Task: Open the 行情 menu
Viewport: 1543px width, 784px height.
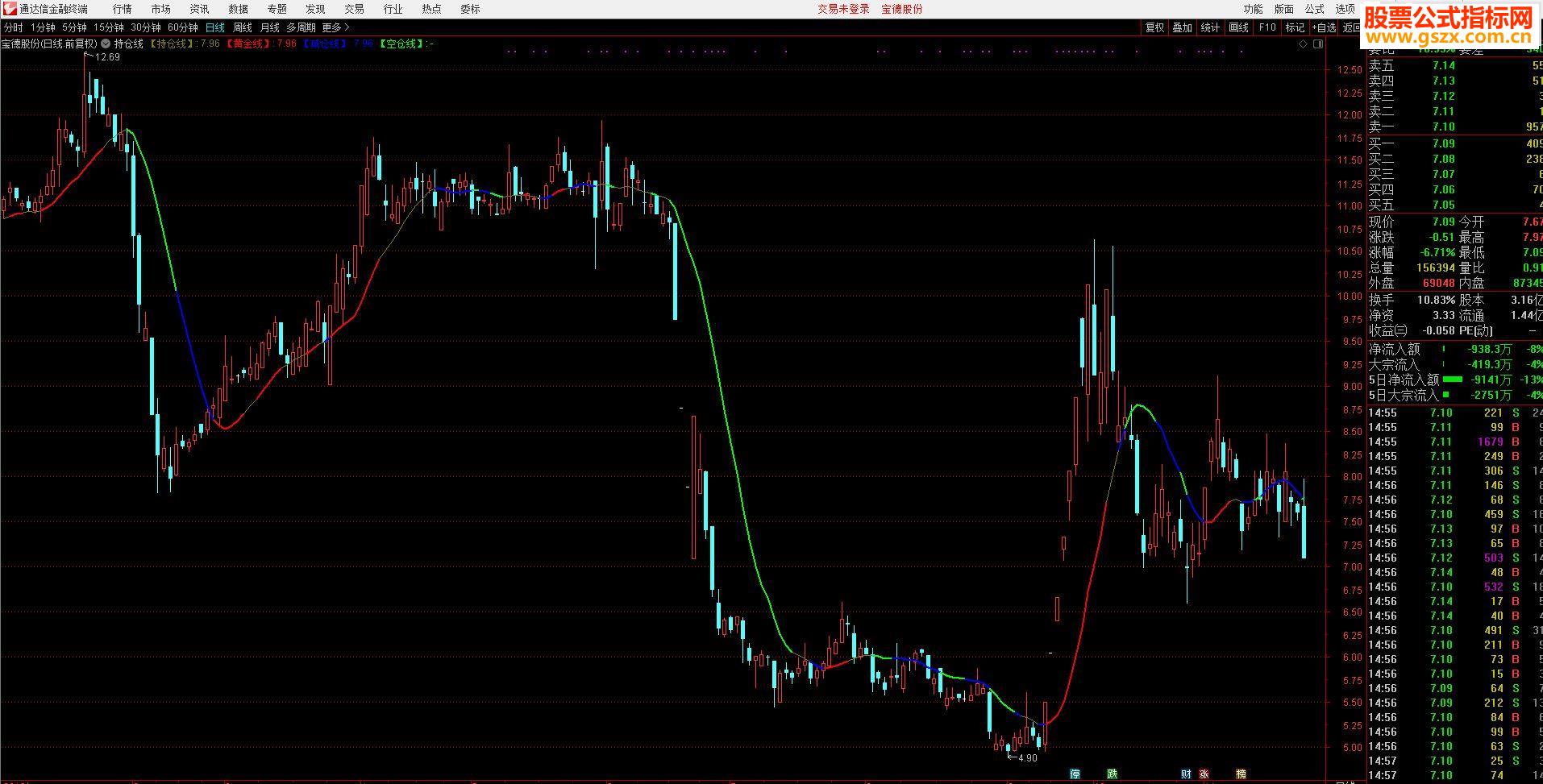Action: tap(123, 9)
